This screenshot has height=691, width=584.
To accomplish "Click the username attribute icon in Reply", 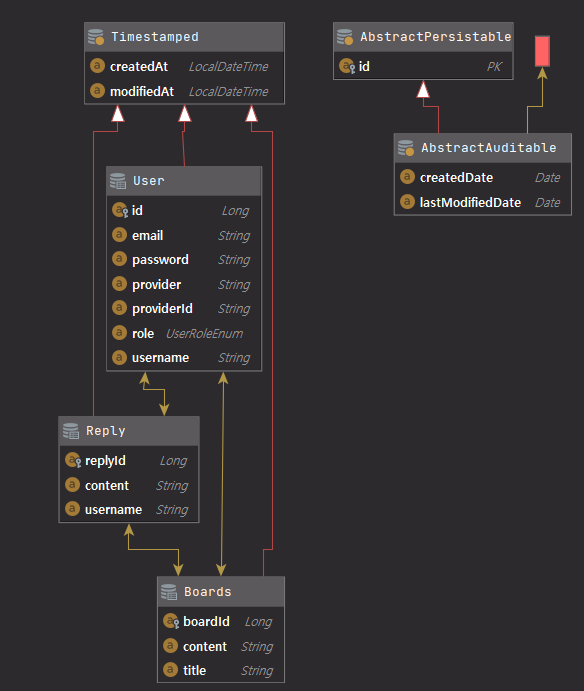I will click(x=72, y=509).
